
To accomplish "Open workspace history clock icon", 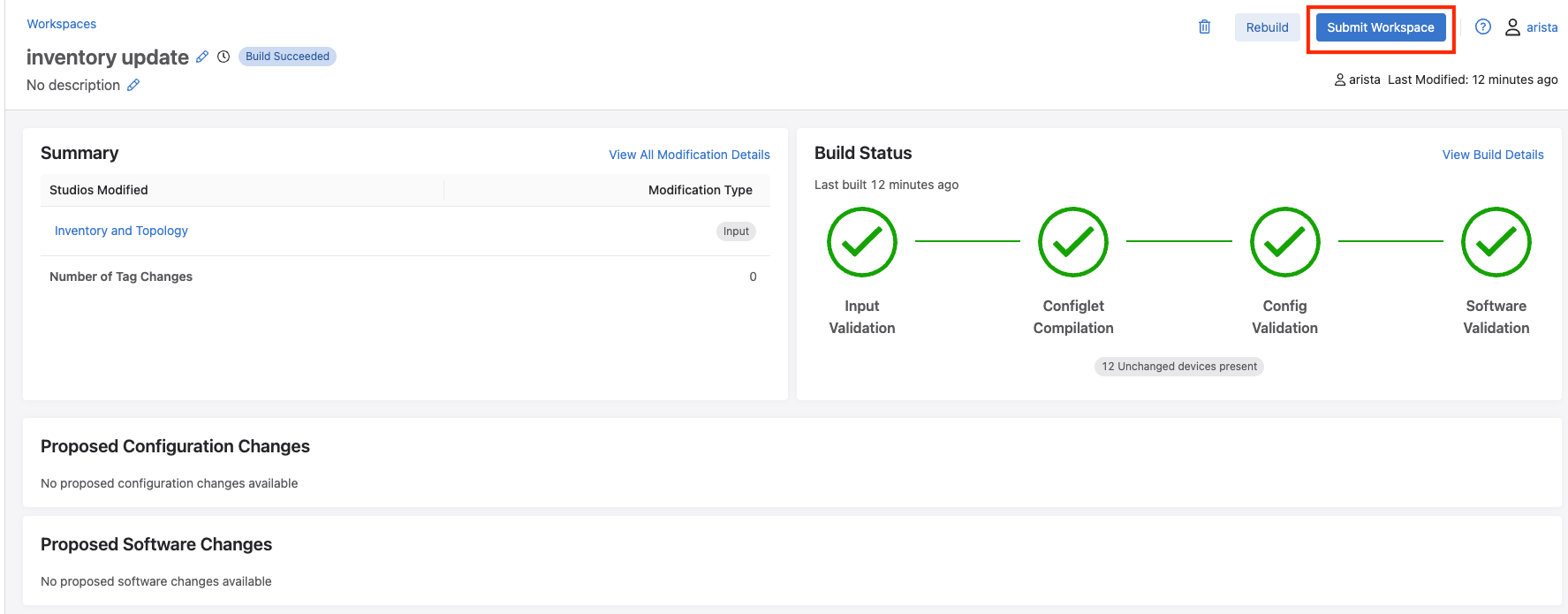I will point(223,57).
